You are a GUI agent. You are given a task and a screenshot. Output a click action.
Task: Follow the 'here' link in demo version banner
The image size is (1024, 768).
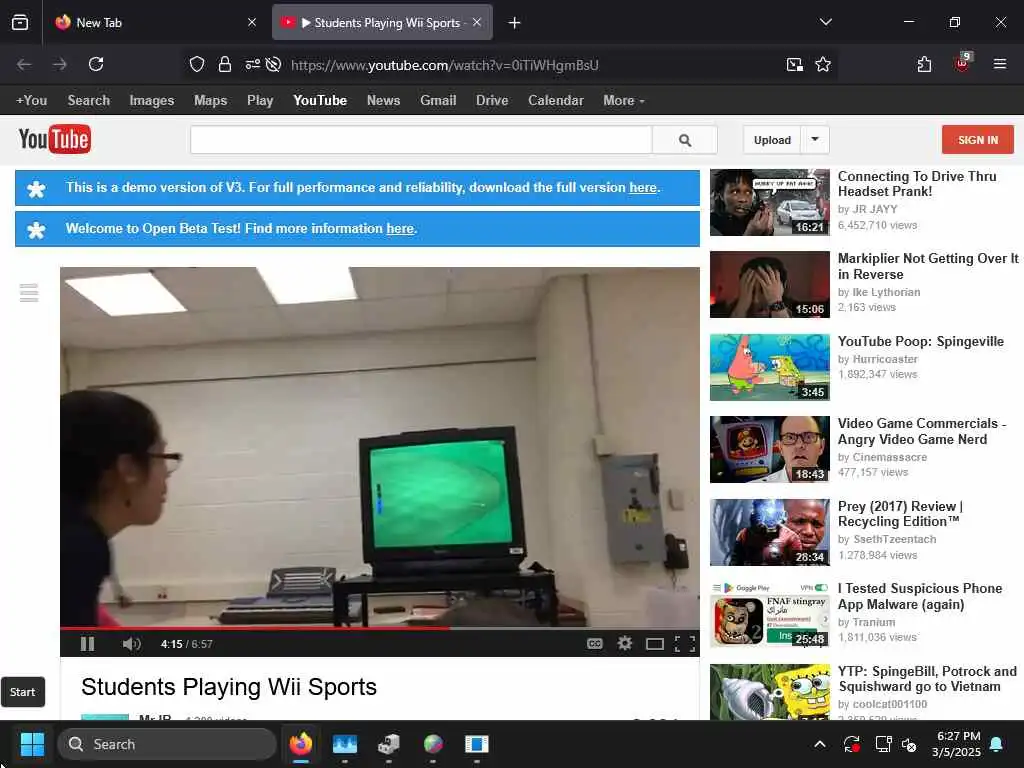pos(643,187)
